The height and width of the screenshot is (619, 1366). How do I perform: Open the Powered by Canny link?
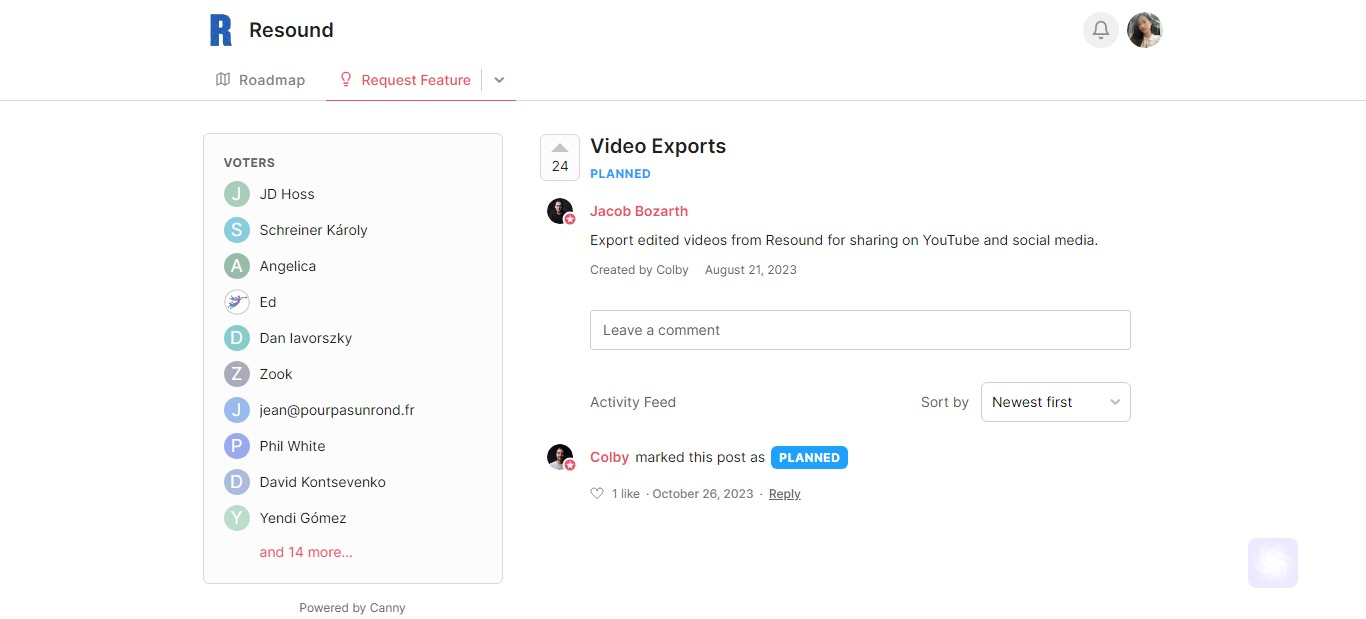(x=352, y=608)
